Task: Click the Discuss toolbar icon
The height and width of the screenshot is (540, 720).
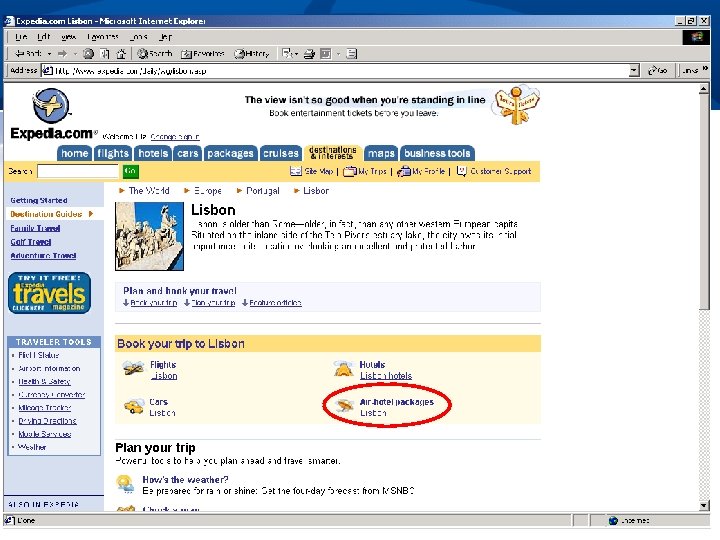Action: coord(351,54)
